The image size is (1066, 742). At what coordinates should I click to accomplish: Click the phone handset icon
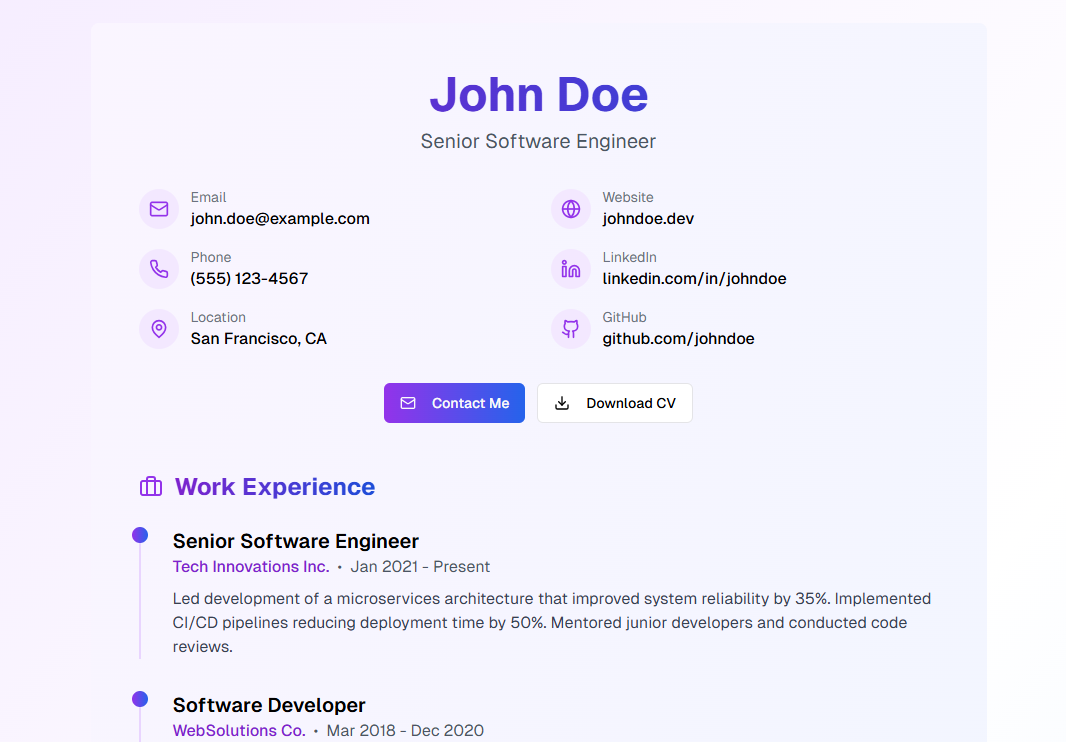159,269
